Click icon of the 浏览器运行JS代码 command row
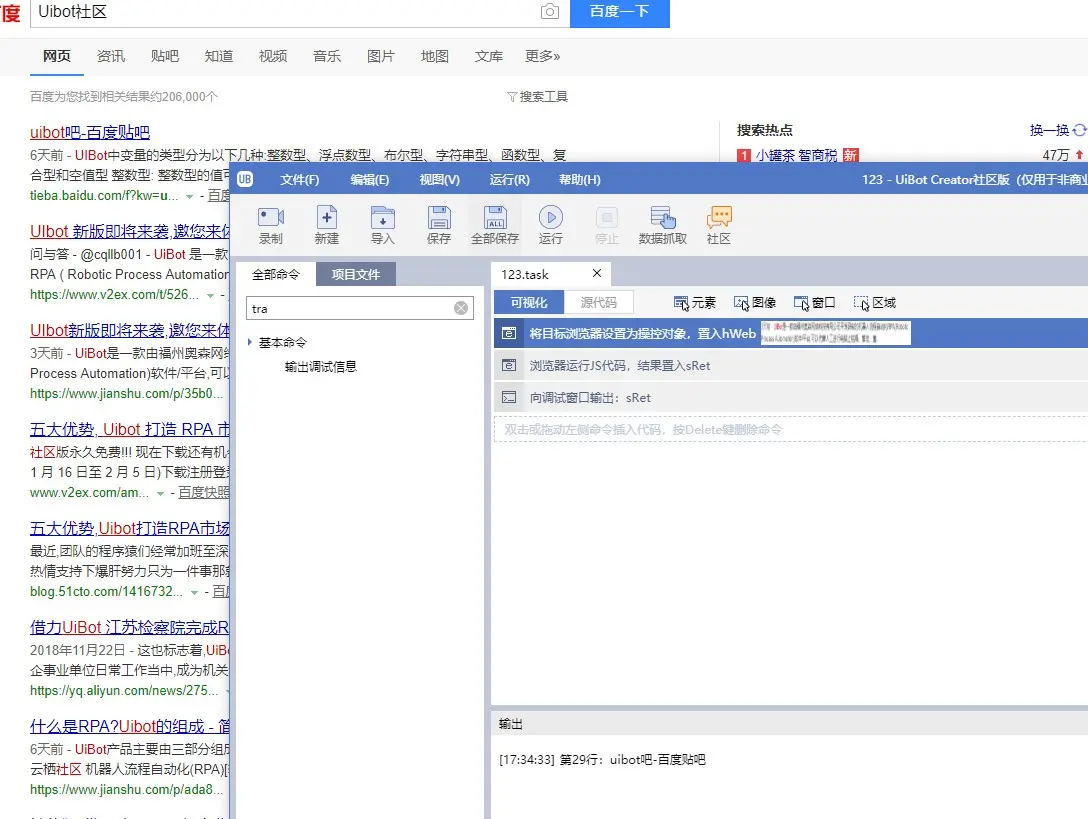Viewport: 1088px width, 819px height. [509, 365]
